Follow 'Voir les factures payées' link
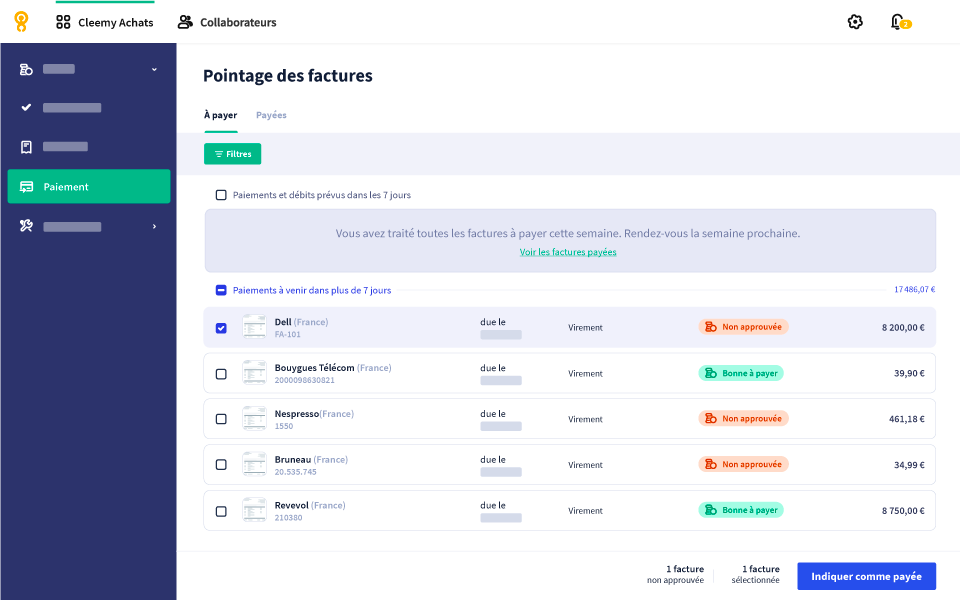This screenshot has height=600, width=960. [x=568, y=252]
